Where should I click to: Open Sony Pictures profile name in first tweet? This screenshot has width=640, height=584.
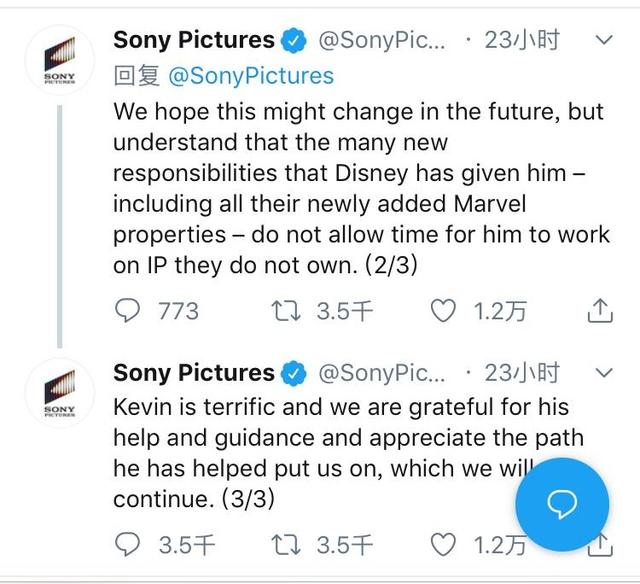pos(194,40)
